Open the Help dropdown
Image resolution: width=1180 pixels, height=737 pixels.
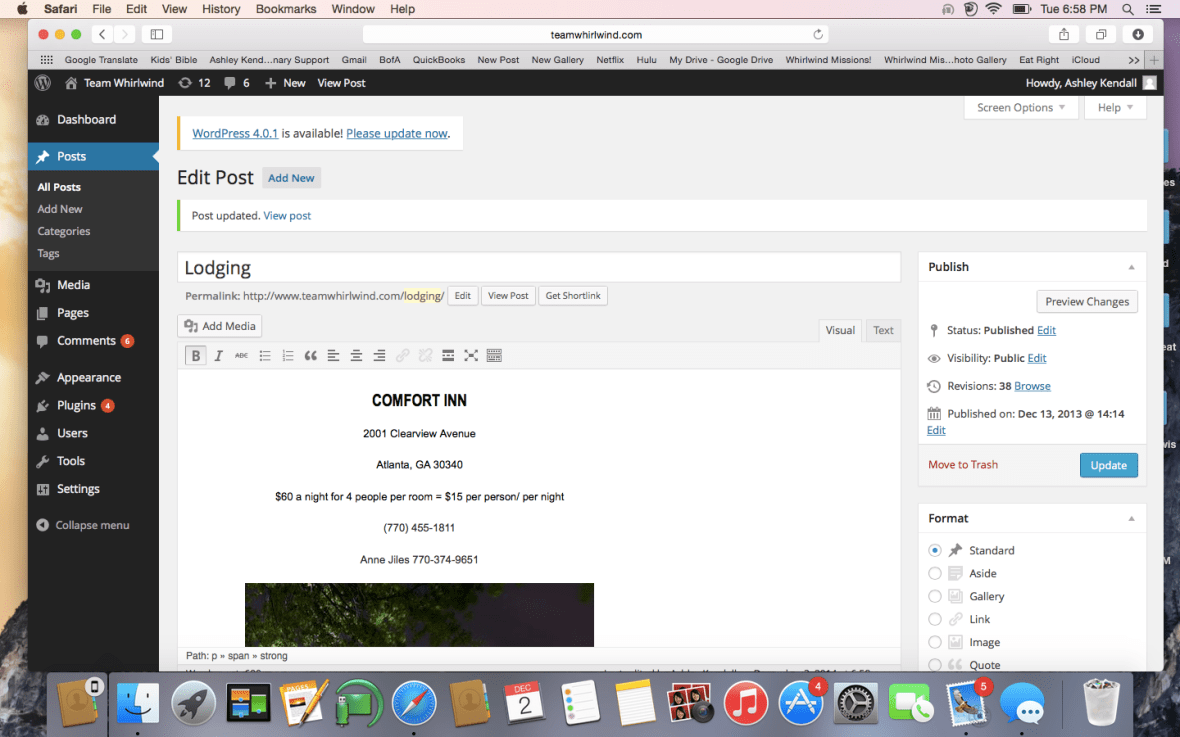coord(1114,107)
